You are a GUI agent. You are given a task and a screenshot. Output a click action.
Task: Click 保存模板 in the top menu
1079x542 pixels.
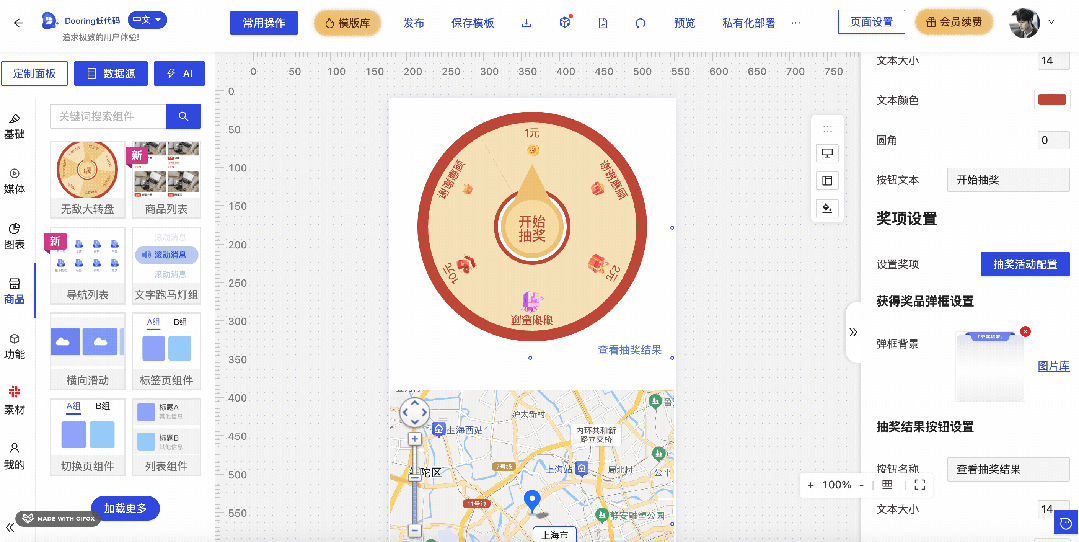click(473, 23)
